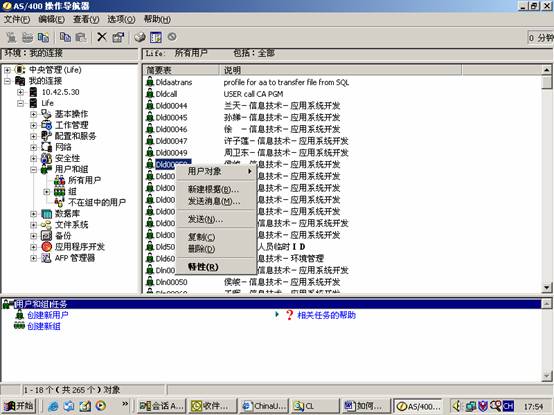Choose 发送消息(M)... from context menu
The height and width of the screenshot is (415, 554).
[x=216, y=201]
